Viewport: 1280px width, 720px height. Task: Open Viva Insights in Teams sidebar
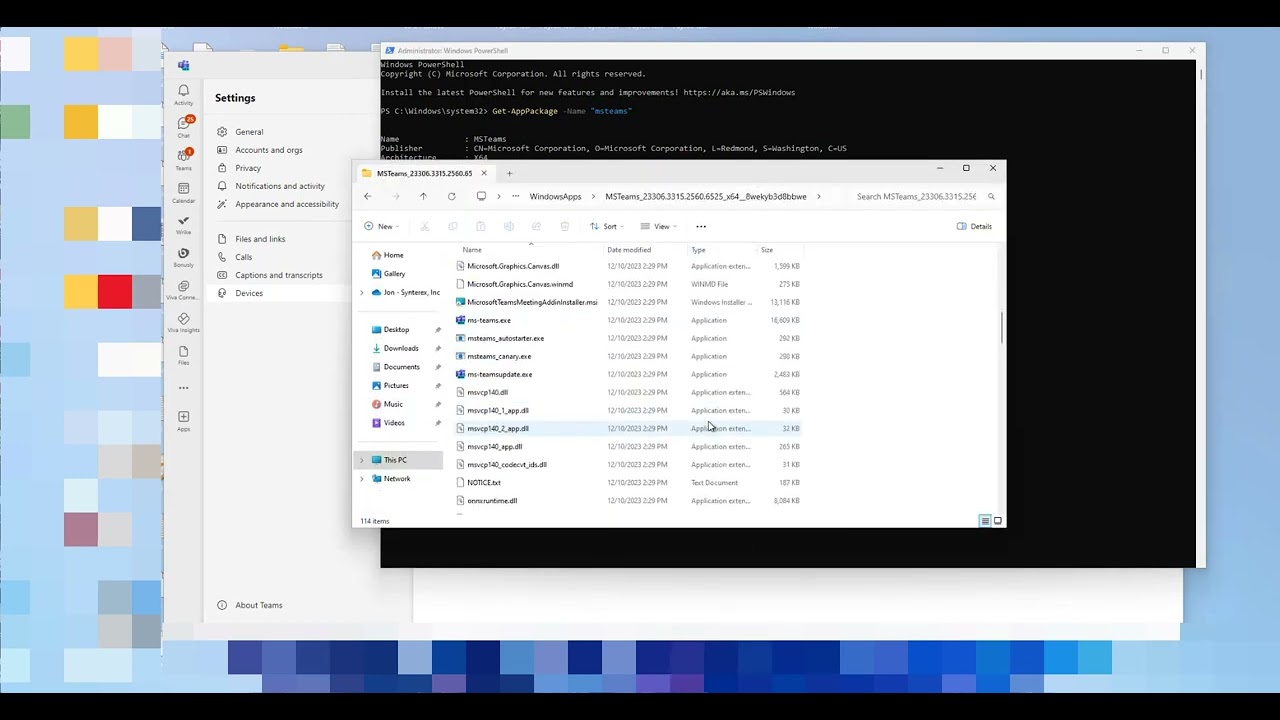tap(183, 322)
